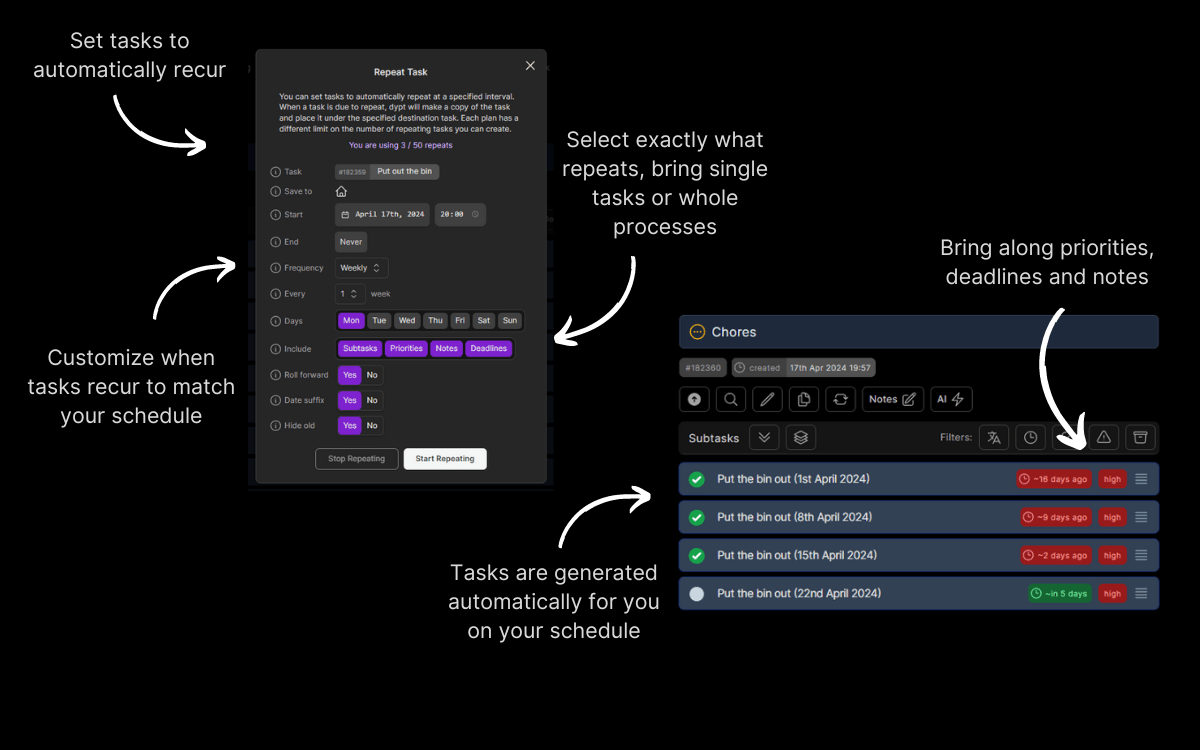Screen dimensions: 1200x750
Task: Click the pencil edit icon in Chores toolbar
Action: coord(768,399)
